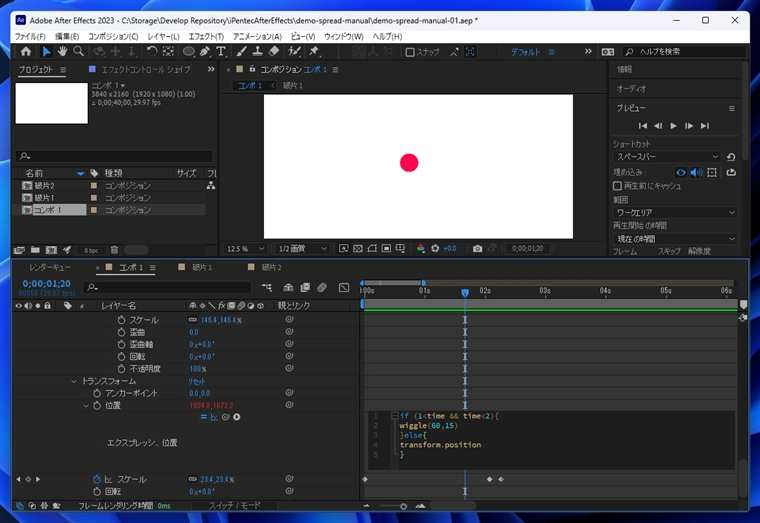The image size is (760, 523).
Task: Reset exposure icon in viewer
Action: pos(435,249)
